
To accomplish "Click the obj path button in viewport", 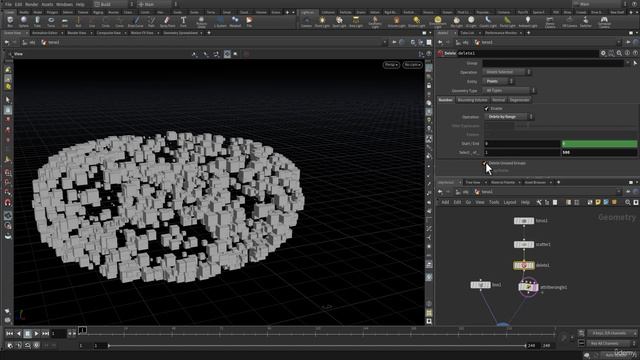I will pyautogui.click(x=29, y=42).
